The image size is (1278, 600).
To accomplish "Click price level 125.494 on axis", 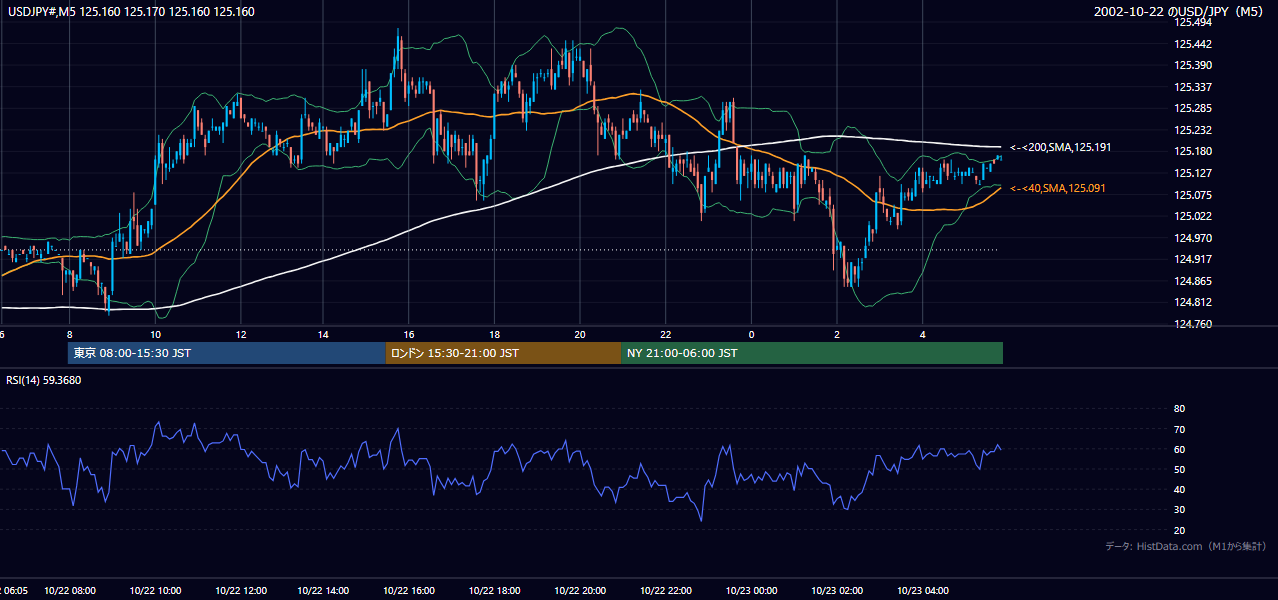I will coord(1192,22).
